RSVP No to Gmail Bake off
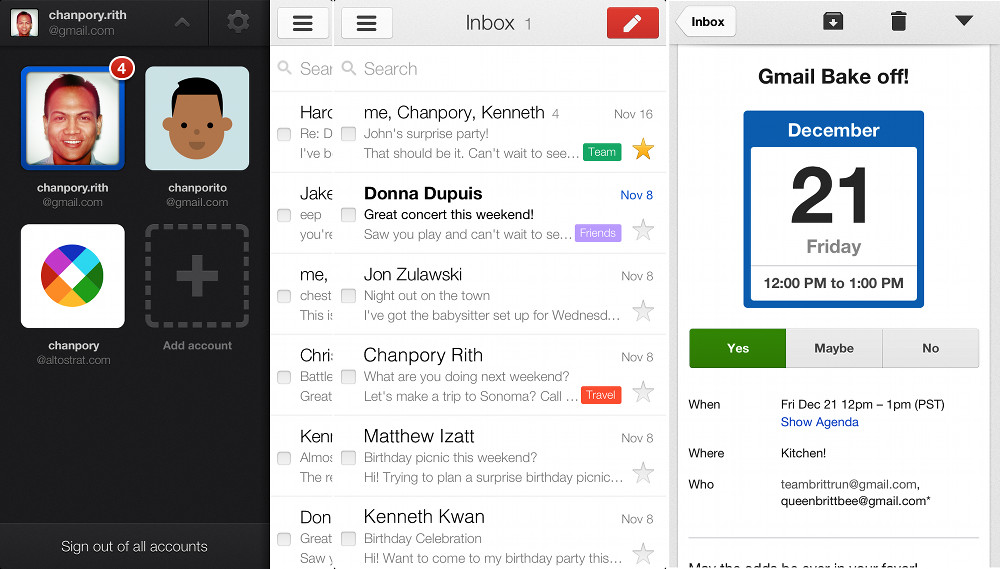 tap(930, 348)
